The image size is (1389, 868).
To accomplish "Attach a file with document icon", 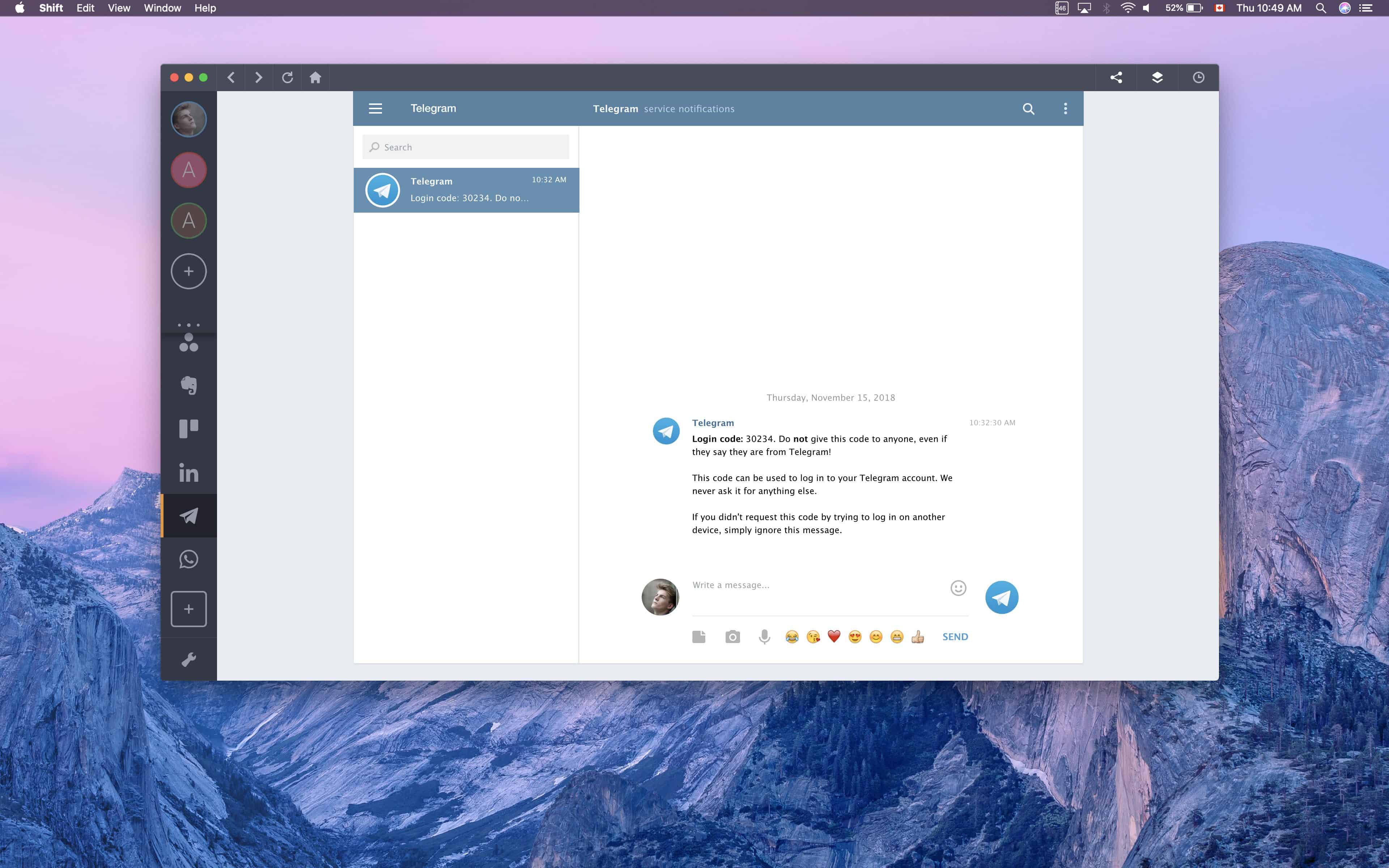I will (698, 637).
